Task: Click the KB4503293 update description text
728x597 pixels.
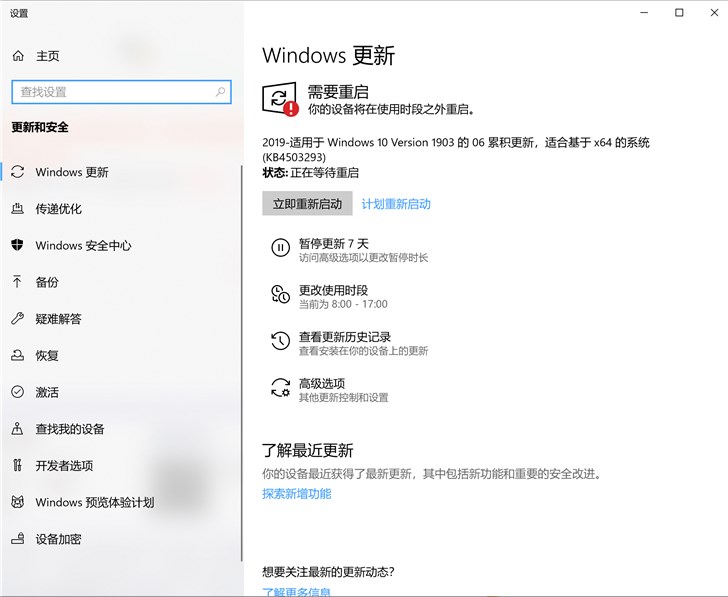Action: (456, 149)
